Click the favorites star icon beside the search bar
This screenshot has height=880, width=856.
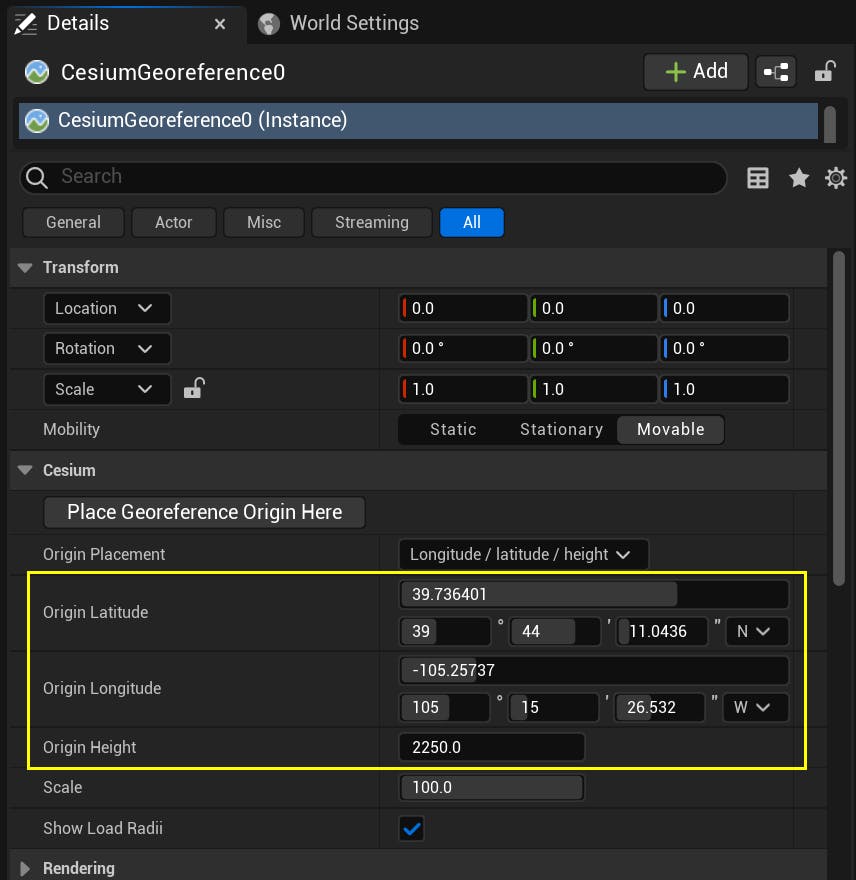click(798, 177)
